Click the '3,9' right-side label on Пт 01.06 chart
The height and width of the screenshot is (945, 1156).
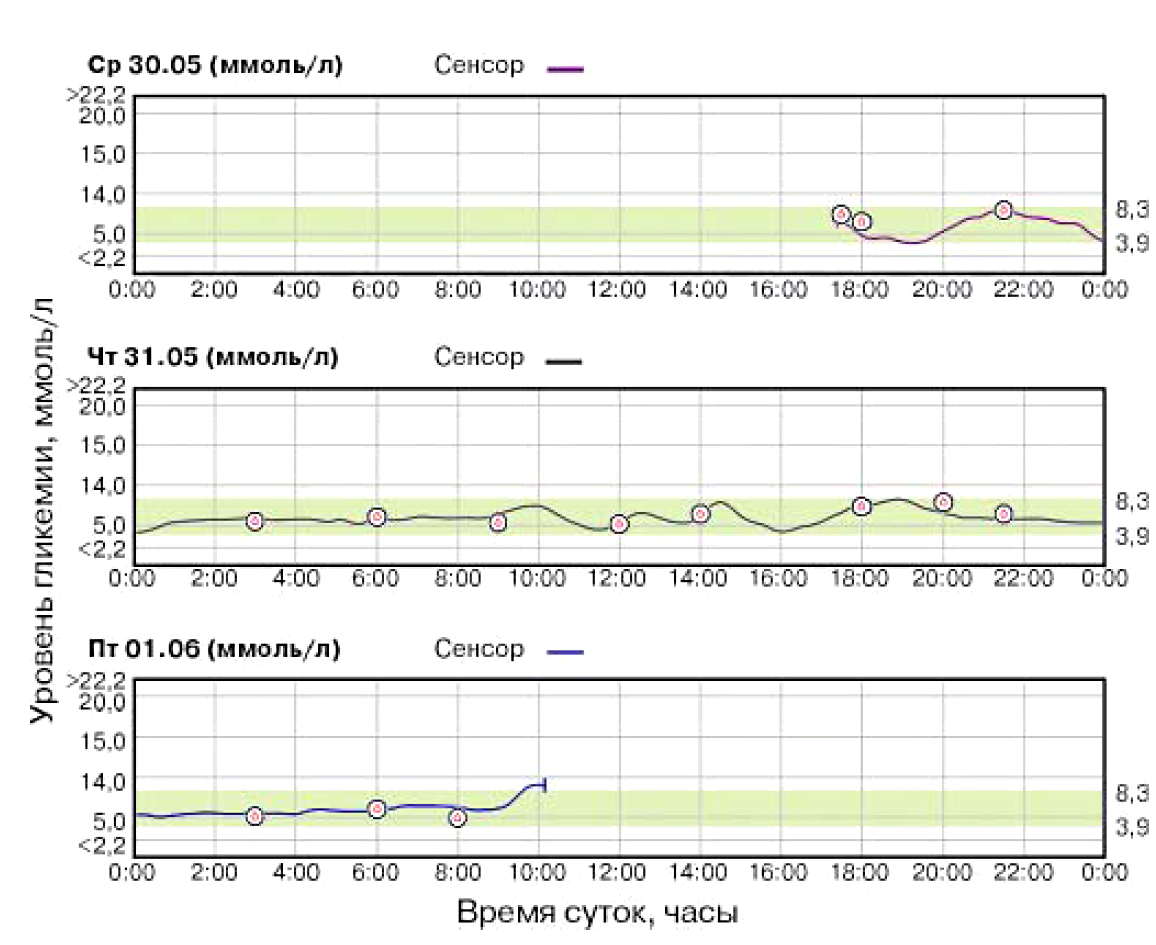1132,826
